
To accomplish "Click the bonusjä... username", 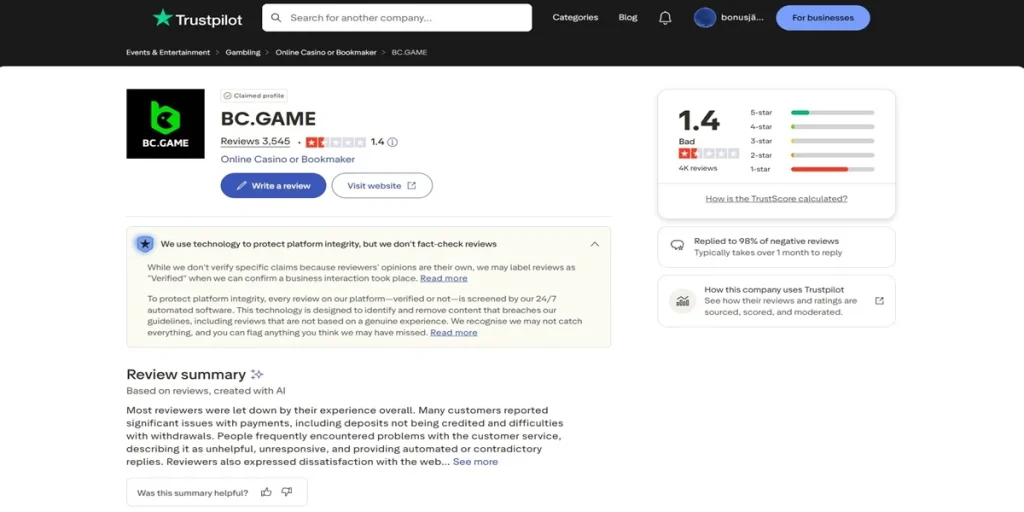I will point(742,18).
